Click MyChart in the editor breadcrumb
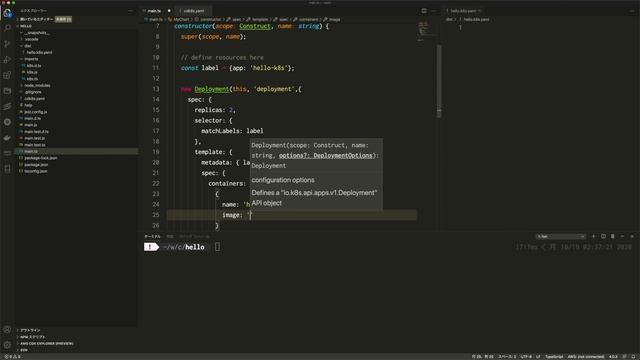The height and width of the screenshot is (360, 640). pos(181,20)
